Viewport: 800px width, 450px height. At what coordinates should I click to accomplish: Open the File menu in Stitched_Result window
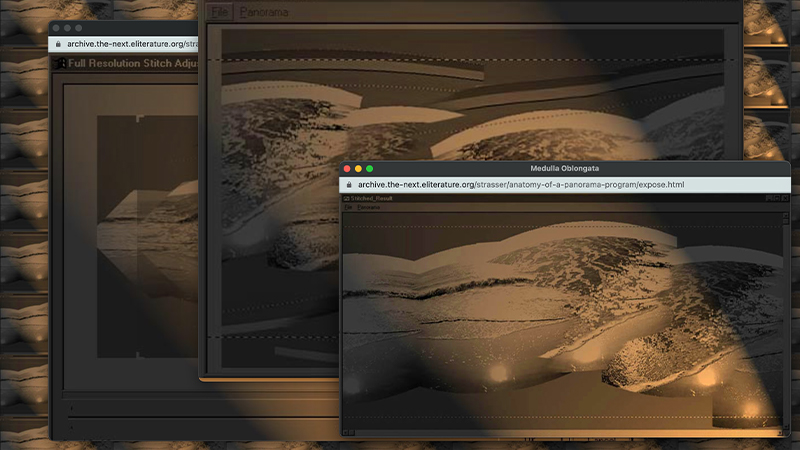348,208
